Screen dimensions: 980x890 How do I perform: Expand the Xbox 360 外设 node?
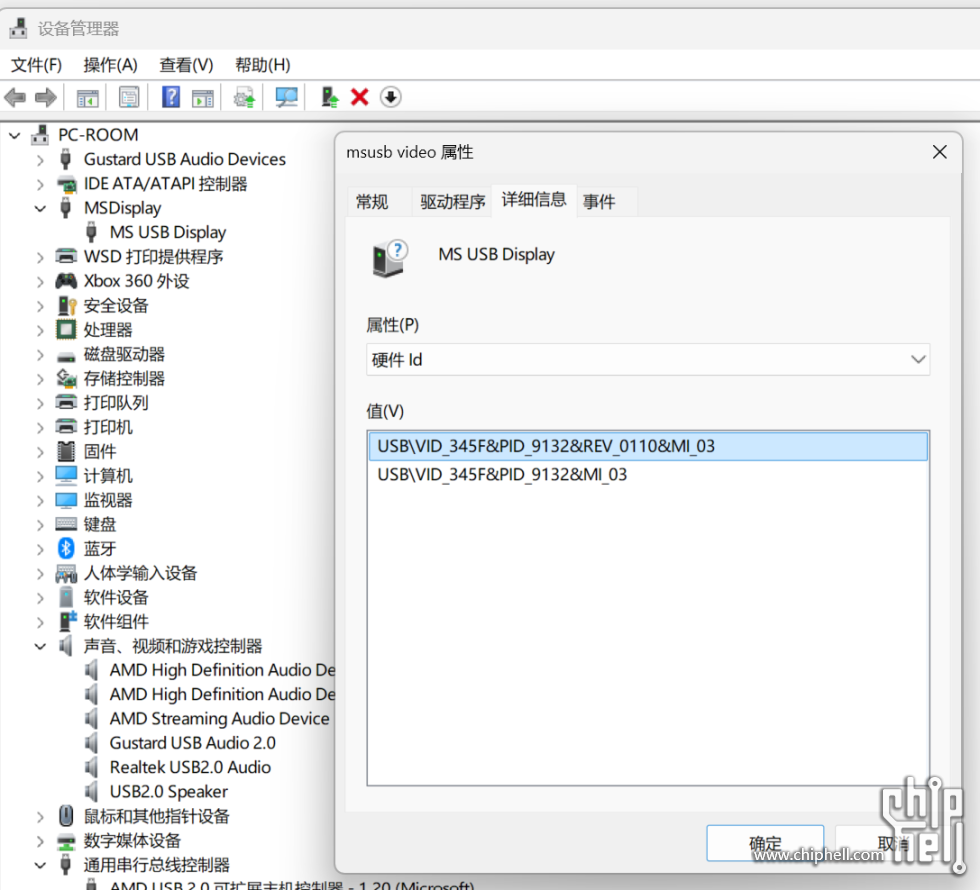point(41,282)
